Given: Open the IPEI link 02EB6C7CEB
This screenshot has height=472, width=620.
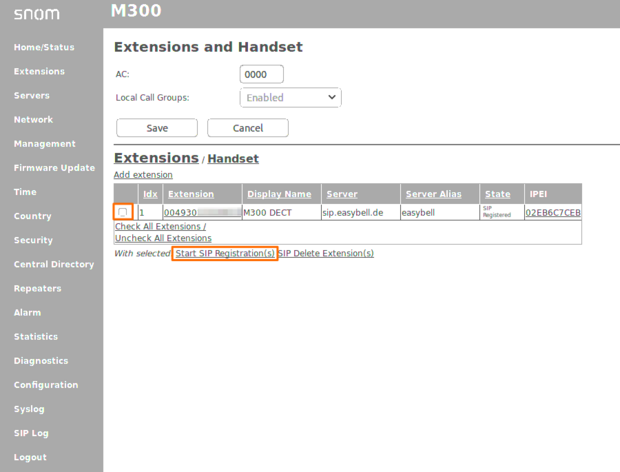Looking at the screenshot, I should coord(553,213).
